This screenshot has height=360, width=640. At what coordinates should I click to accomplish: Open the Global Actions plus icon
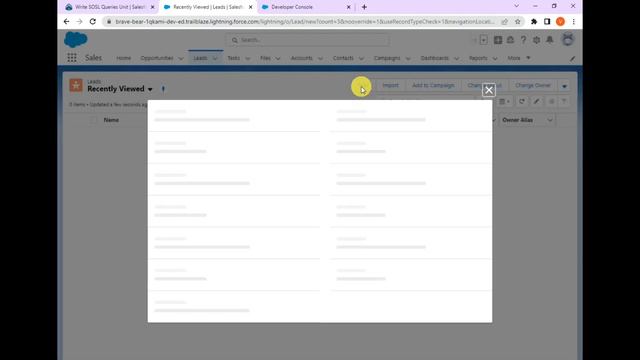point(498,40)
